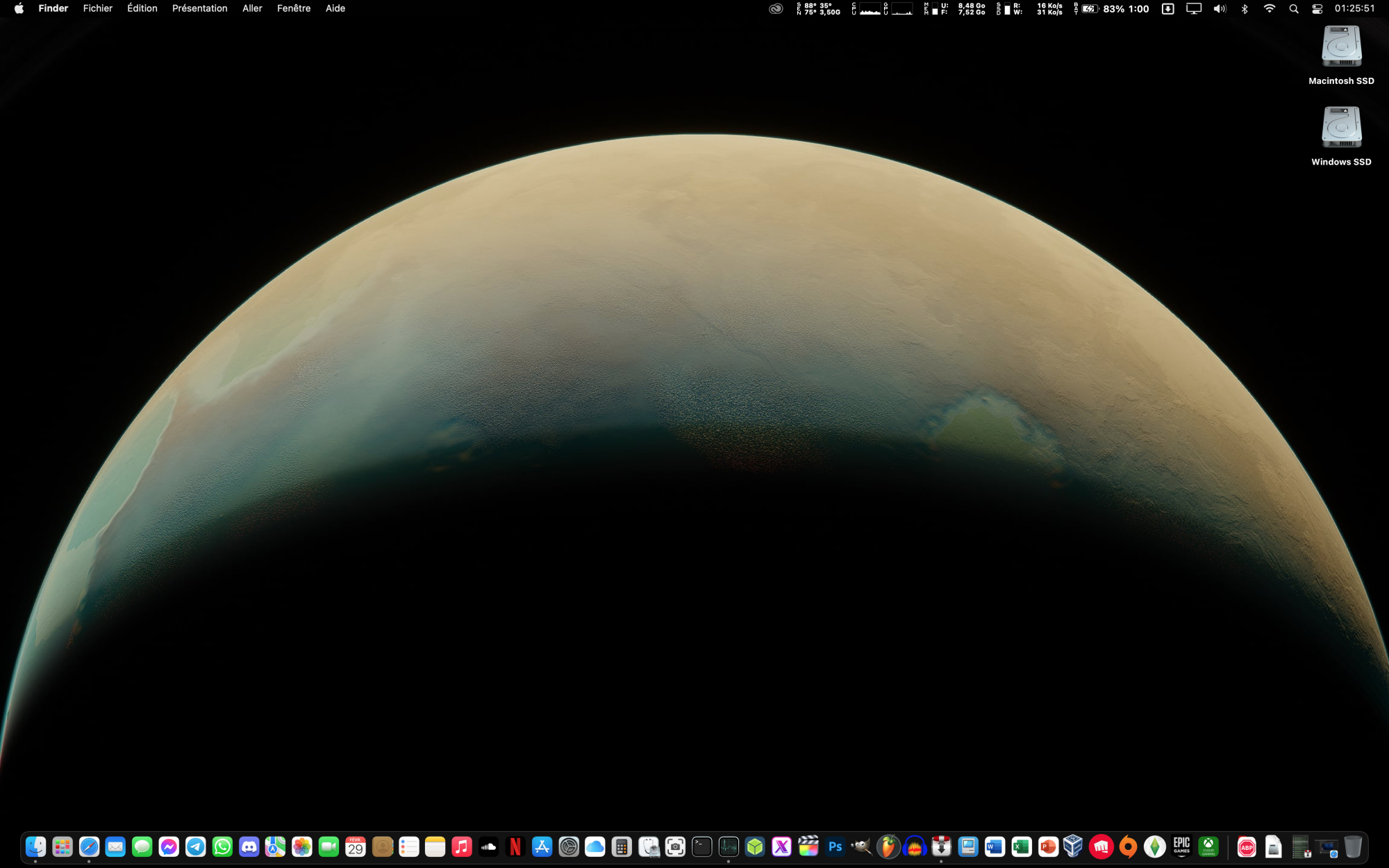
Task: Launch Terminal from the Dock
Action: (702, 846)
